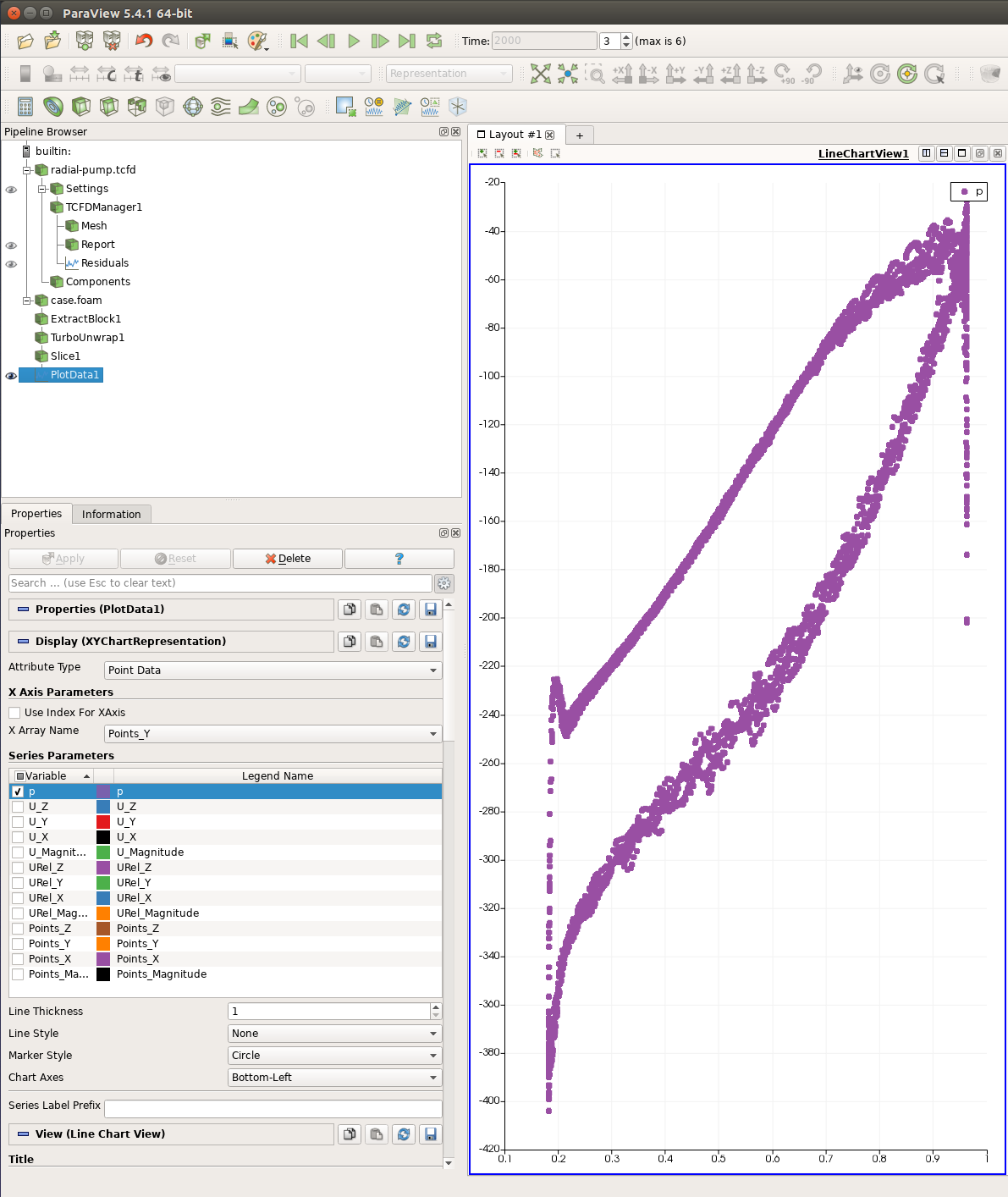Open the X Array Name dropdown

(x=273, y=734)
